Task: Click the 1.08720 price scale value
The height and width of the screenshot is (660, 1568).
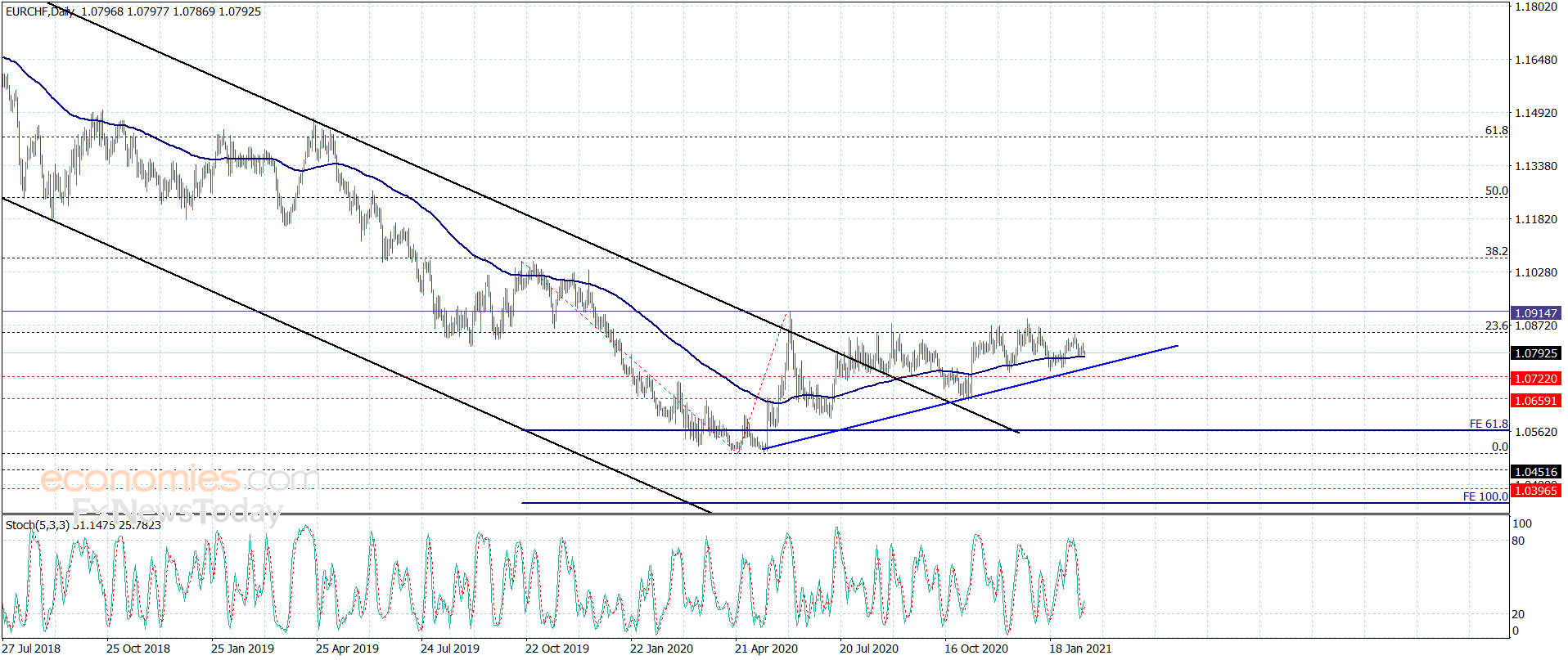Action: (x=1536, y=326)
